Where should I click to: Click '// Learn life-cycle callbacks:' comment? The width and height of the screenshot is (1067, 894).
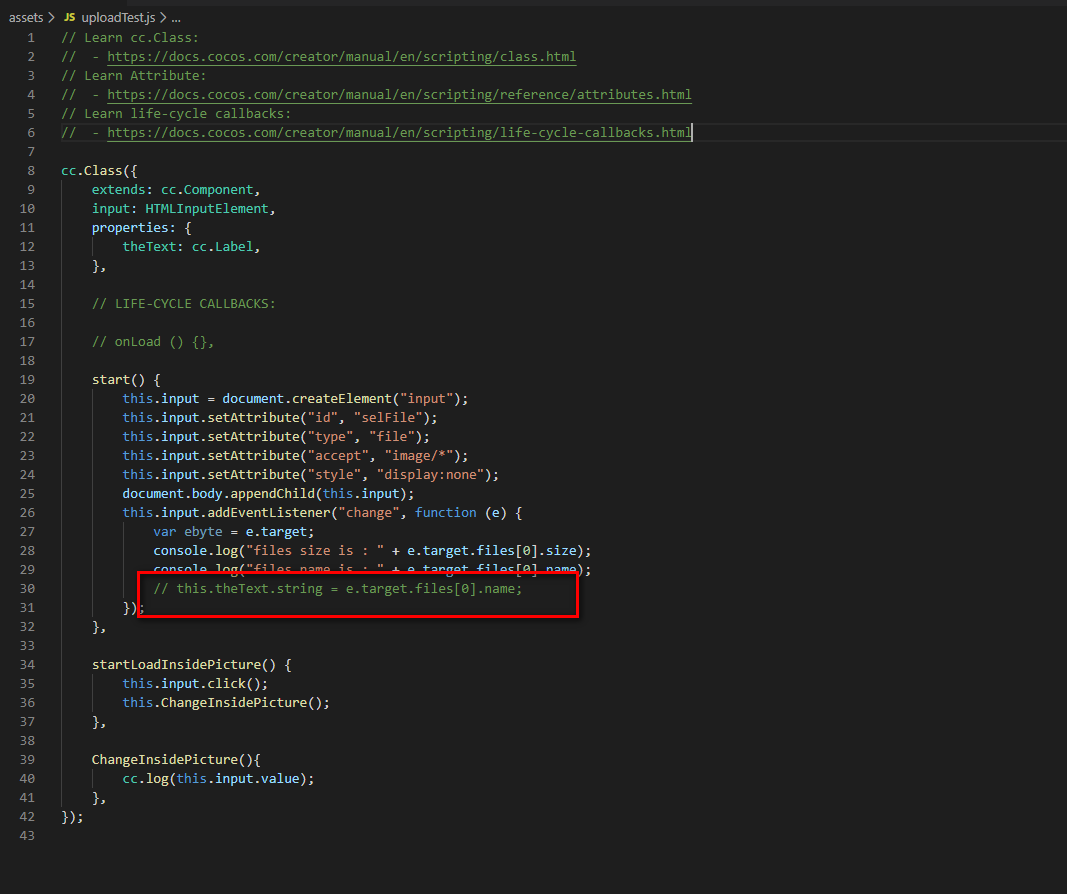coord(176,114)
